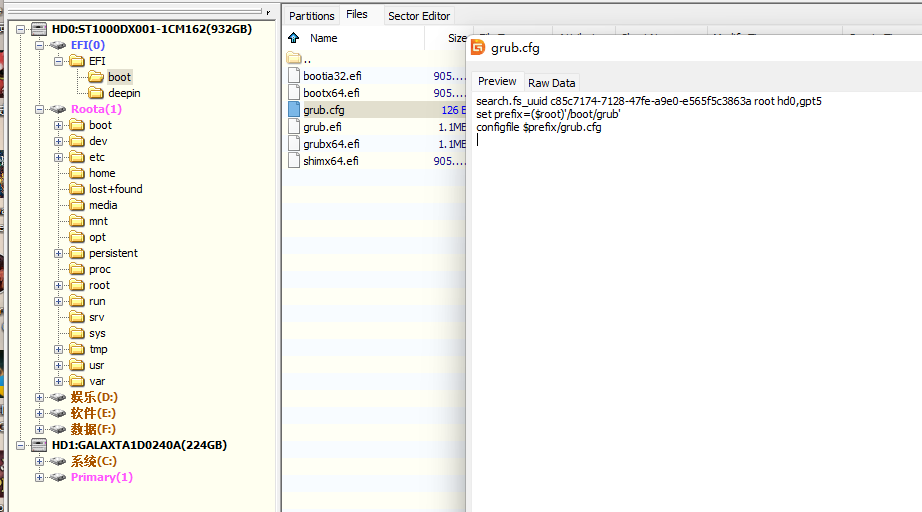The width and height of the screenshot is (922, 512).
Task: Click the HD1 GALAXTA1D0240A disk icon
Action: [x=39, y=445]
